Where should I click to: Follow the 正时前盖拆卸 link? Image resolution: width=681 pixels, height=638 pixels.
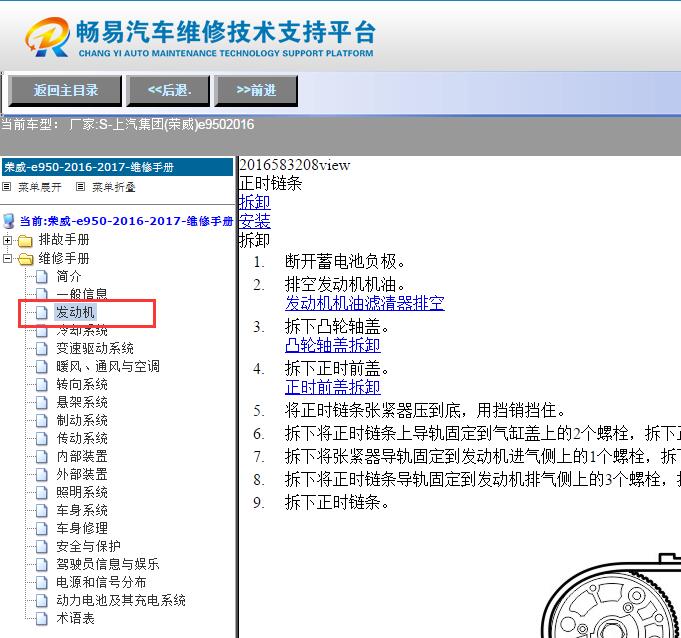click(333, 387)
